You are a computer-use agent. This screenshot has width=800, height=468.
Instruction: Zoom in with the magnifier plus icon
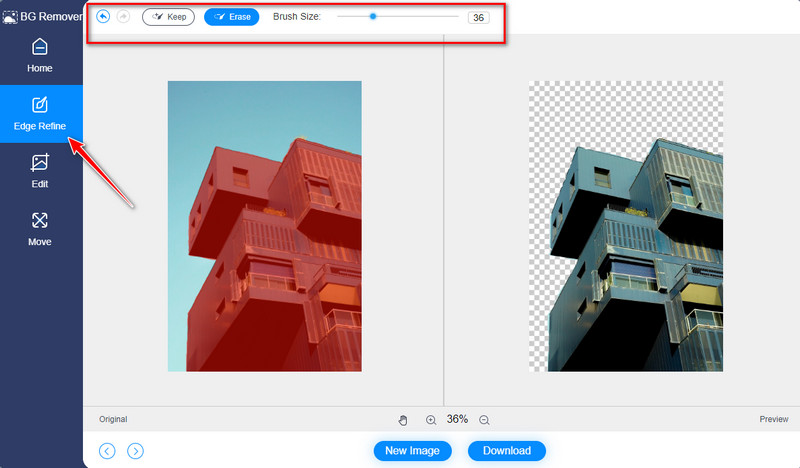(431, 420)
